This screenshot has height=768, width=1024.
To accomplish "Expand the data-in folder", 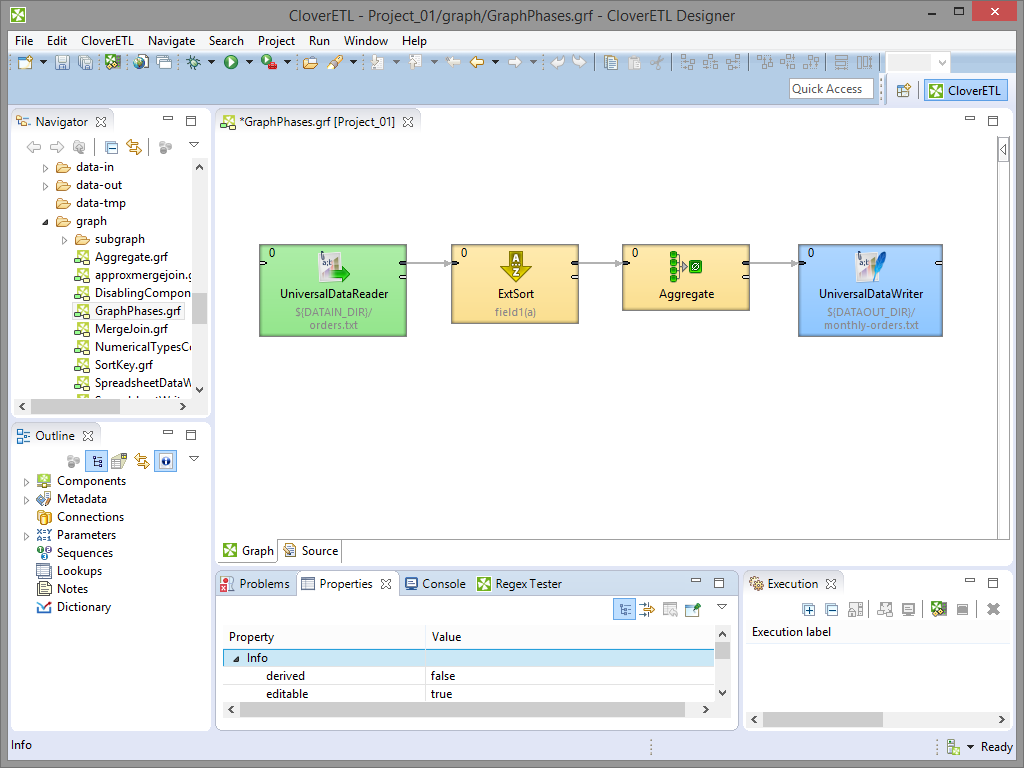I will tap(45, 168).
